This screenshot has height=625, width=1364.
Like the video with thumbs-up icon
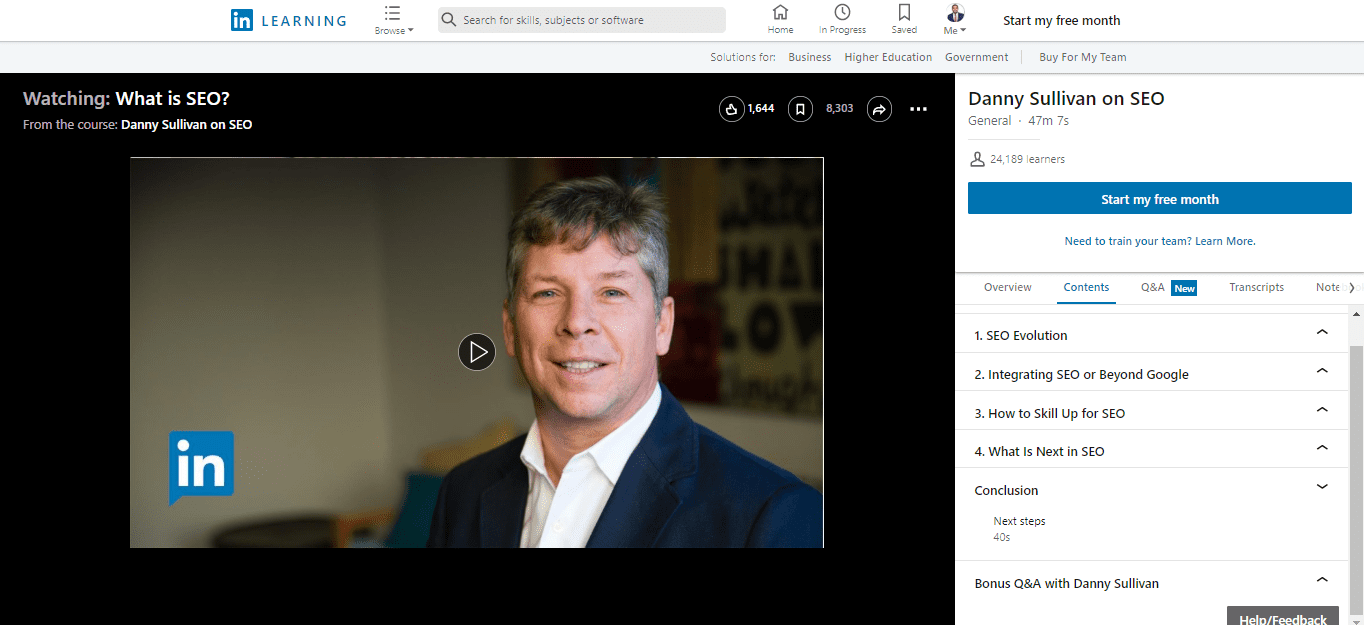click(x=732, y=109)
